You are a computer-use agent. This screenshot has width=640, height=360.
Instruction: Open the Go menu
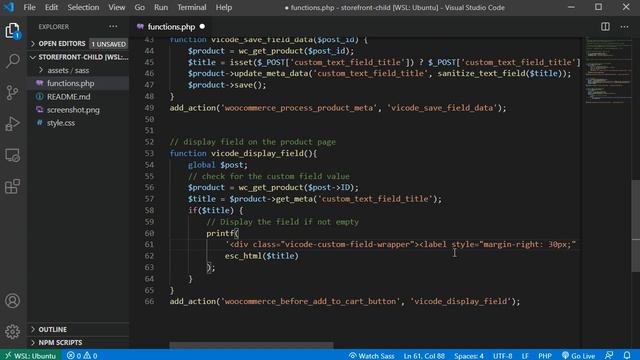tap(140, 7)
